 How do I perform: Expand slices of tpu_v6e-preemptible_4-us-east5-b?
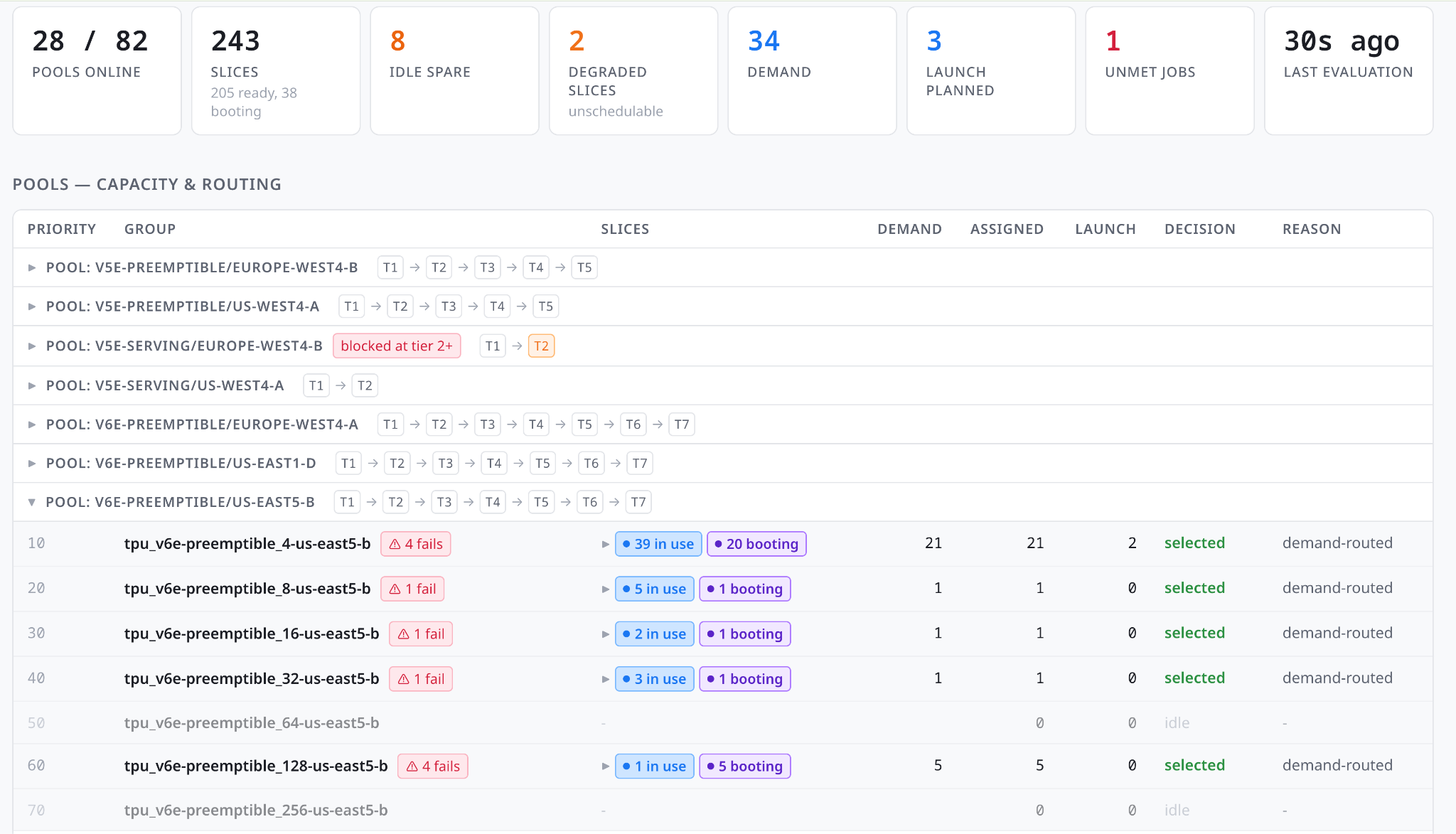[606, 544]
